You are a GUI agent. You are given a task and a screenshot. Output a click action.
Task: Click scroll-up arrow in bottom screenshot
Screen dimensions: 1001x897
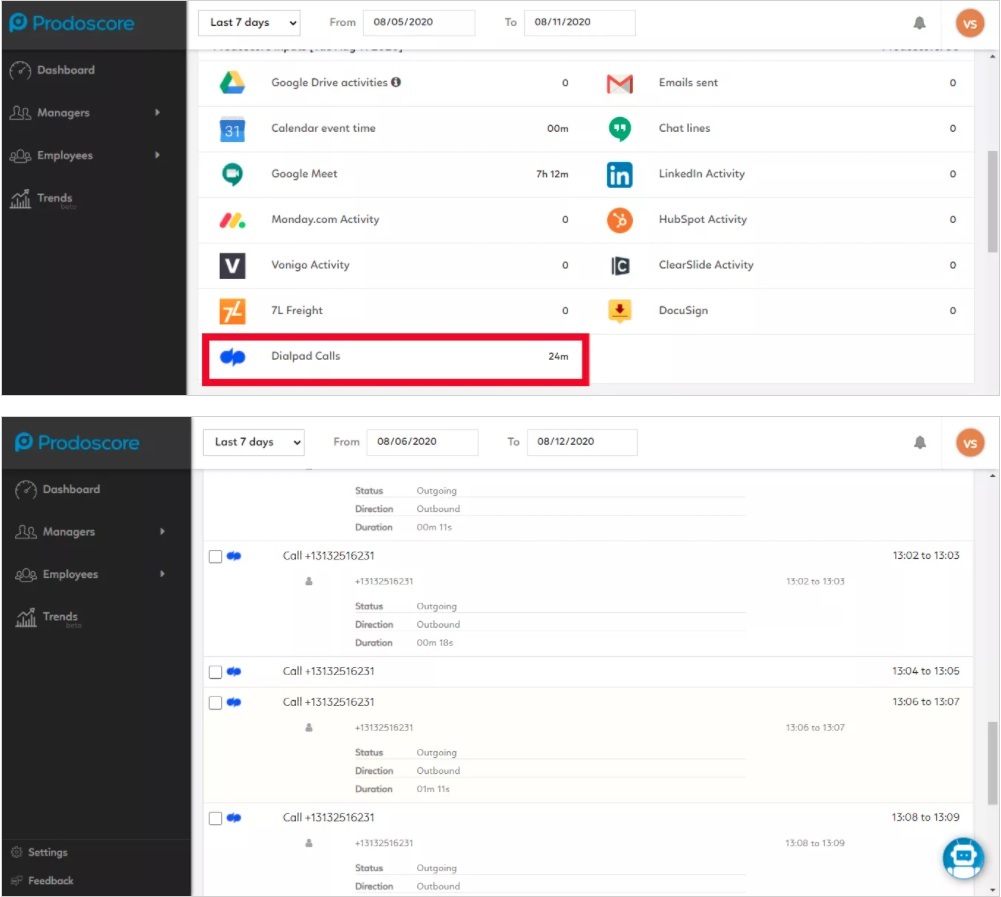(x=992, y=476)
